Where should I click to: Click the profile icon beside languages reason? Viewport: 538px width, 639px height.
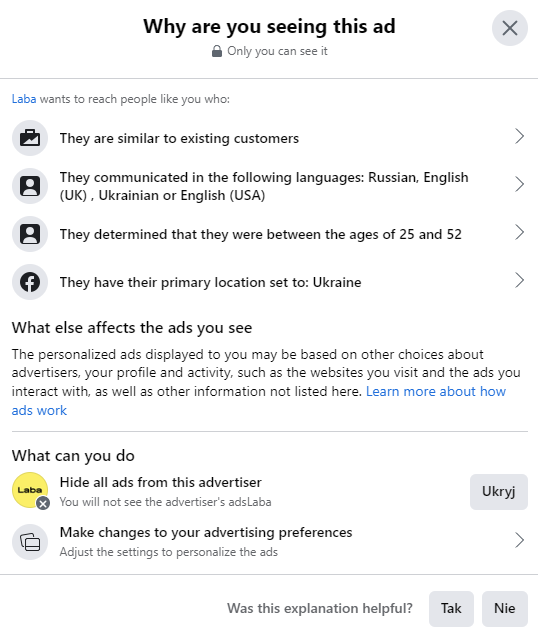(30, 186)
